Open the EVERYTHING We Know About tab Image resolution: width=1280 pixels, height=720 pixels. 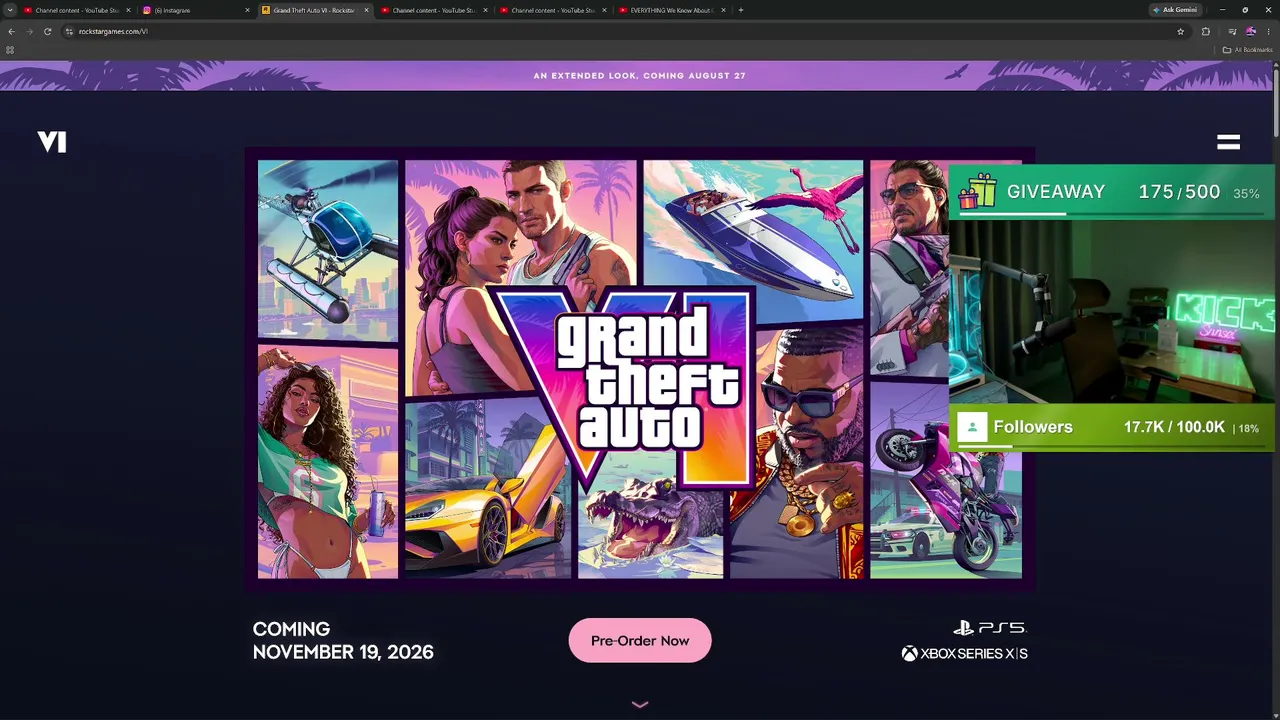(671, 10)
